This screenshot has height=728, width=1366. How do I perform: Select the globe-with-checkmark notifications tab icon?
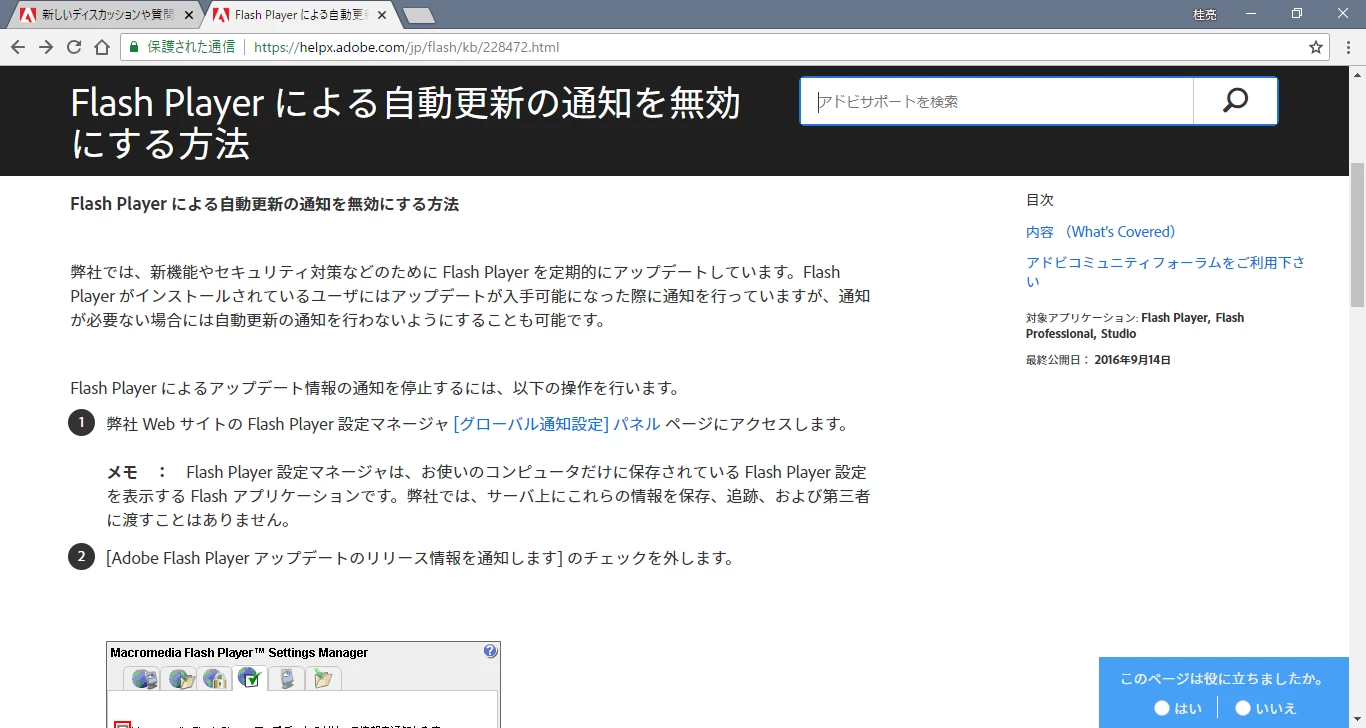click(x=250, y=678)
